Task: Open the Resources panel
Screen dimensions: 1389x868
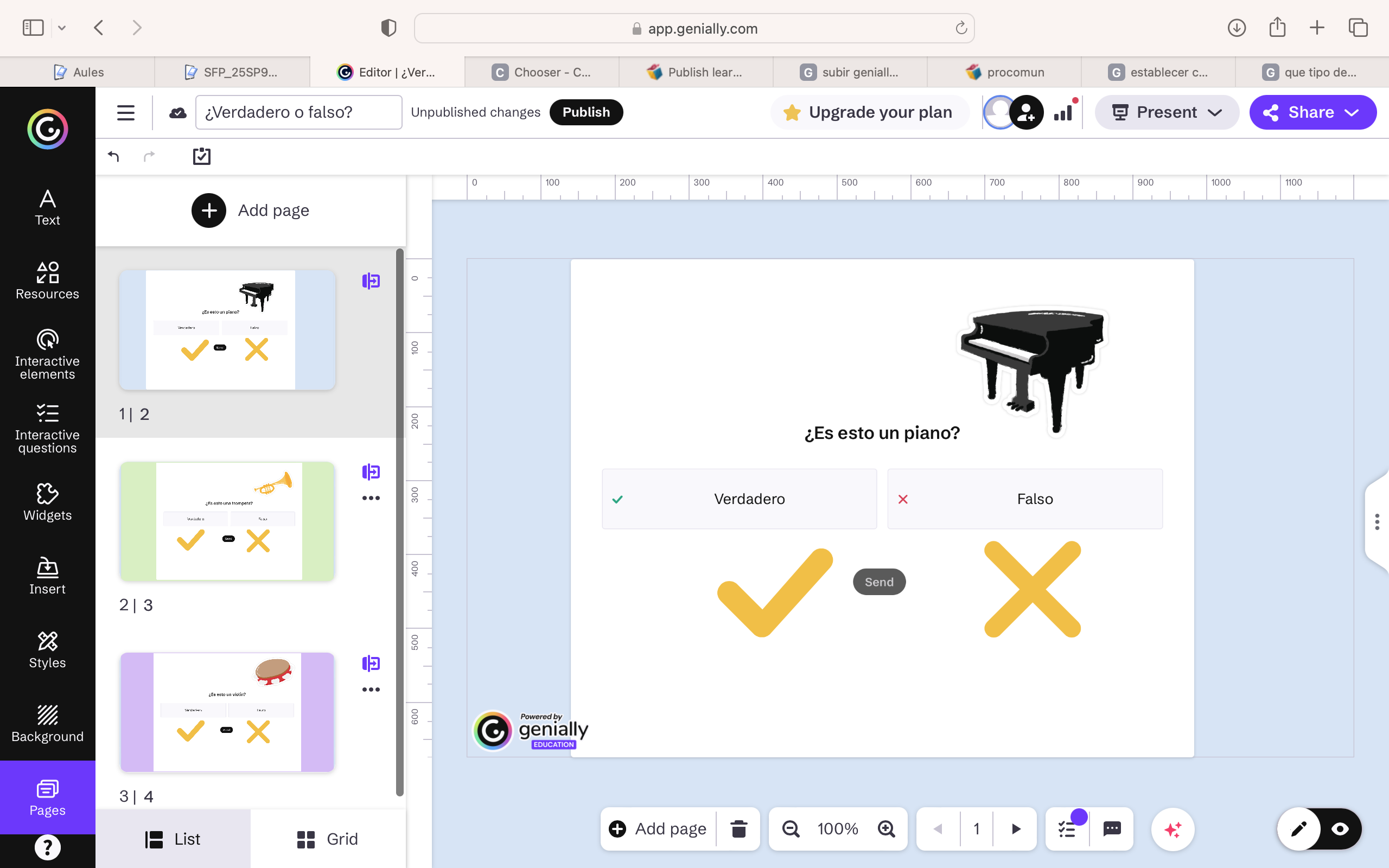Action: [47, 280]
